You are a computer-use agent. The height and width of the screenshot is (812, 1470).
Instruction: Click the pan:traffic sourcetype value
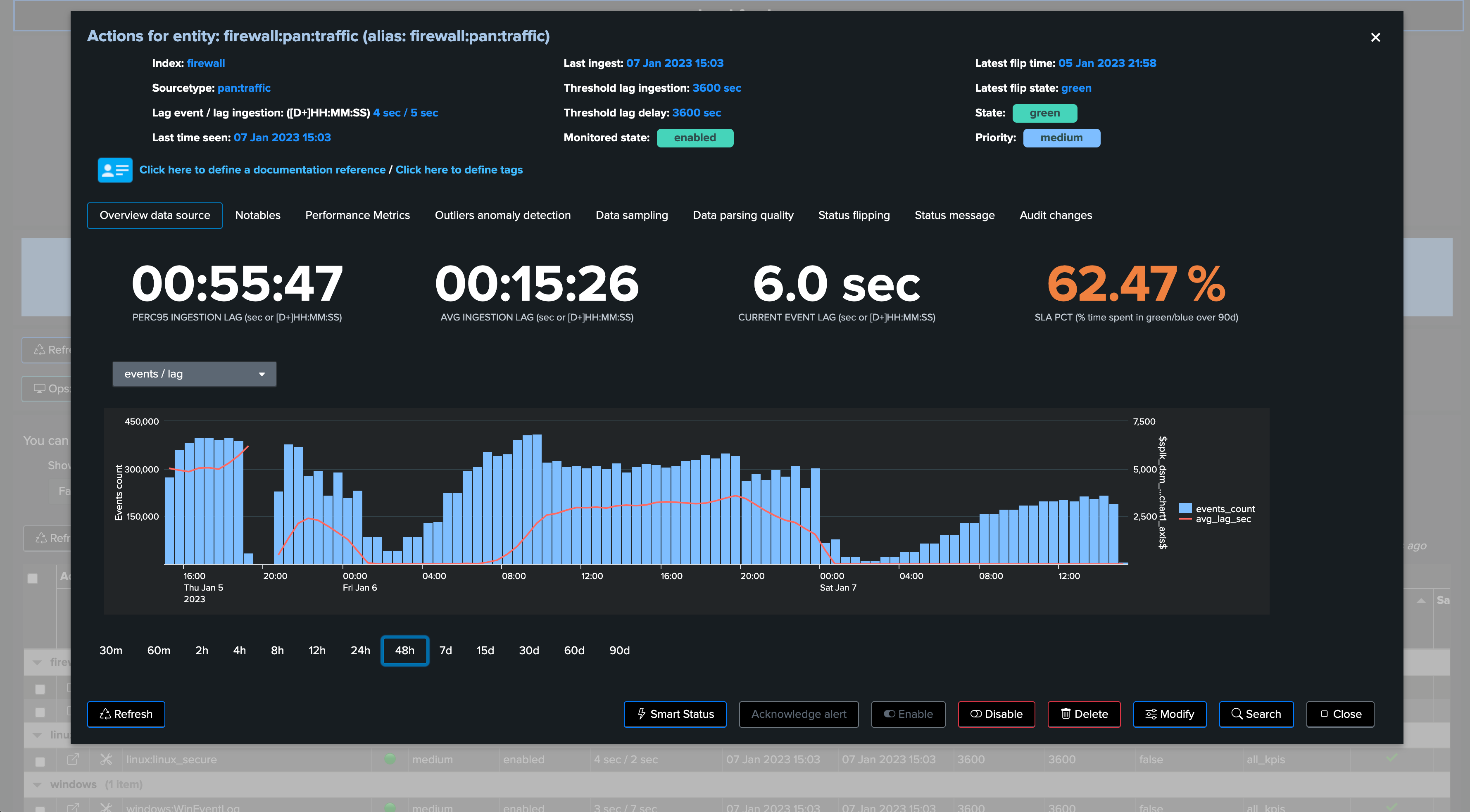click(244, 88)
